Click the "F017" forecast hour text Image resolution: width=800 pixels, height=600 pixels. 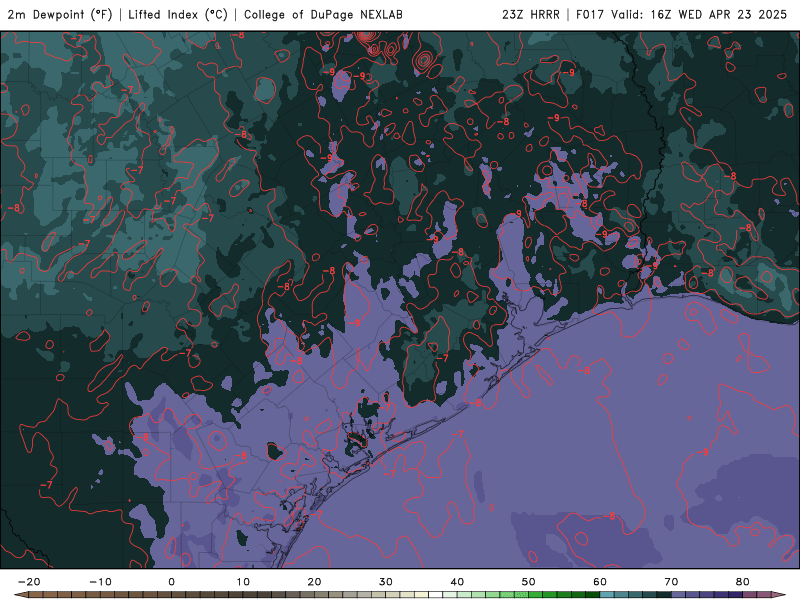pyautogui.click(x=591, y=14)
